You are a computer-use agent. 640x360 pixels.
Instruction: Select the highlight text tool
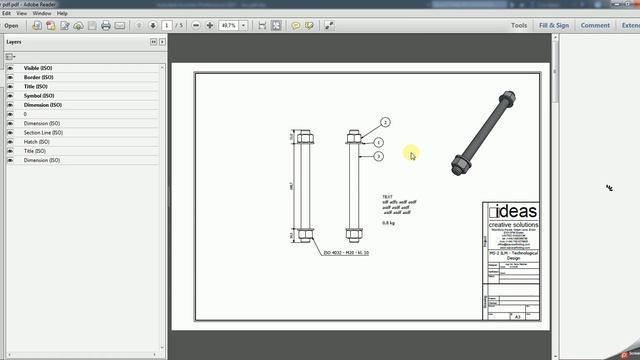[309, 26]
